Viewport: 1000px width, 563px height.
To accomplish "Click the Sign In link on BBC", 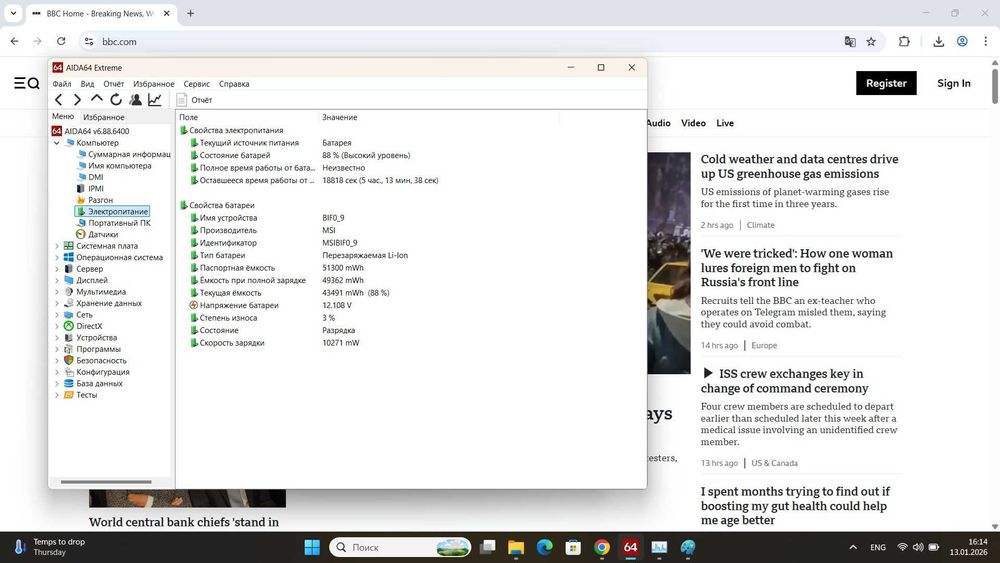I will 953,83.
